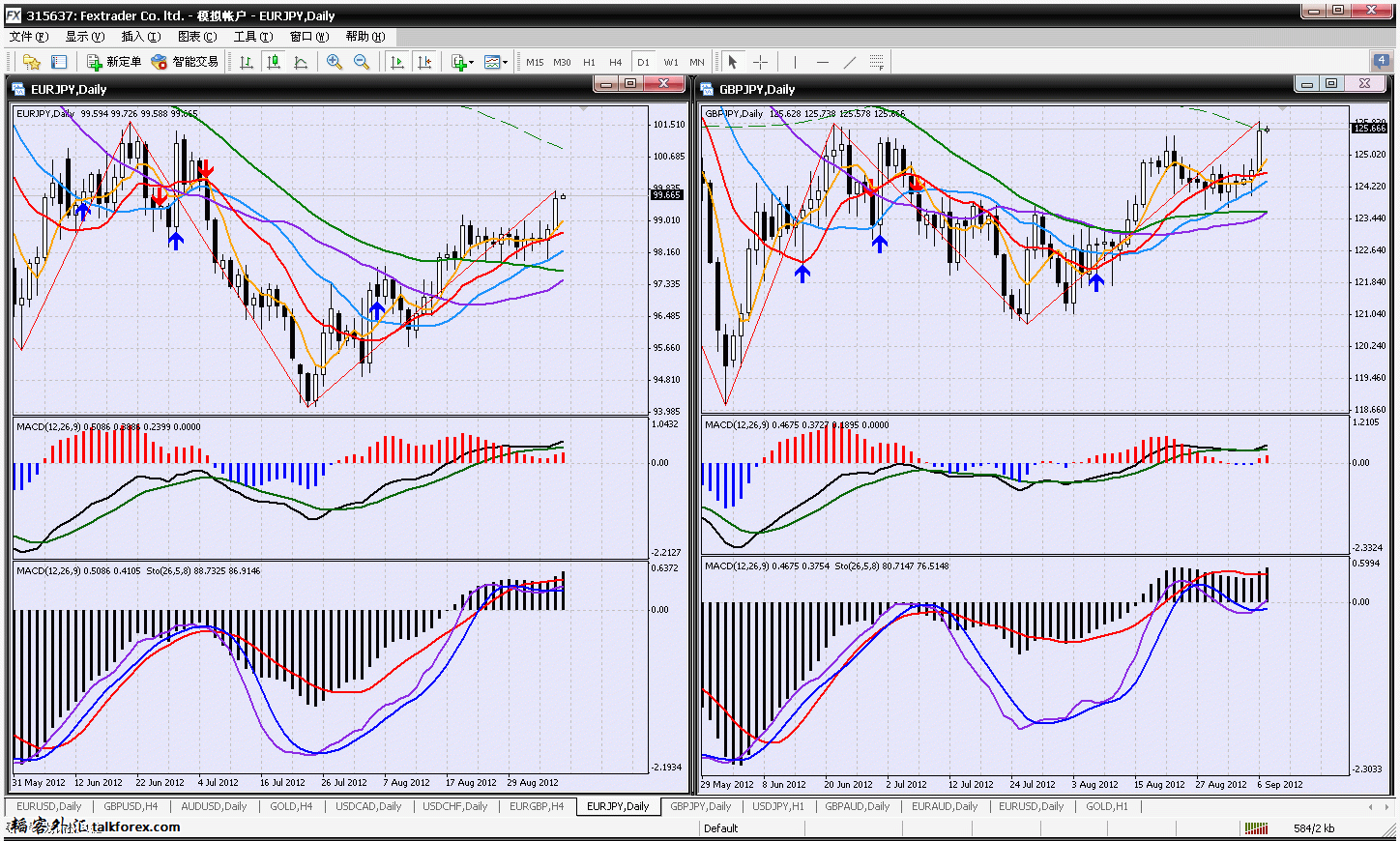Switch to the H4 timeframe

[x=616, y=62]
